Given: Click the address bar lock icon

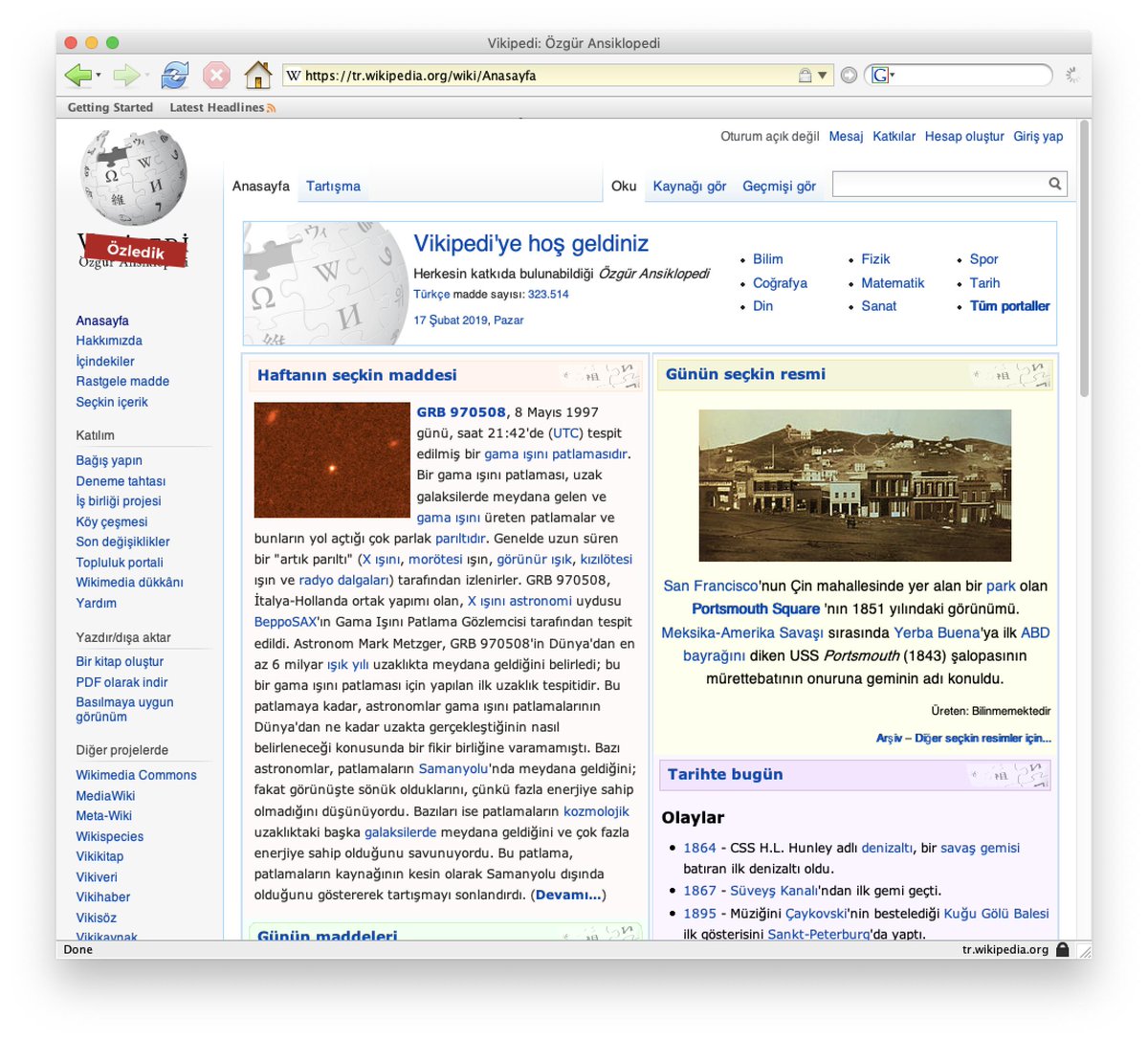Looking at the screenshot, I should (805, 76).
